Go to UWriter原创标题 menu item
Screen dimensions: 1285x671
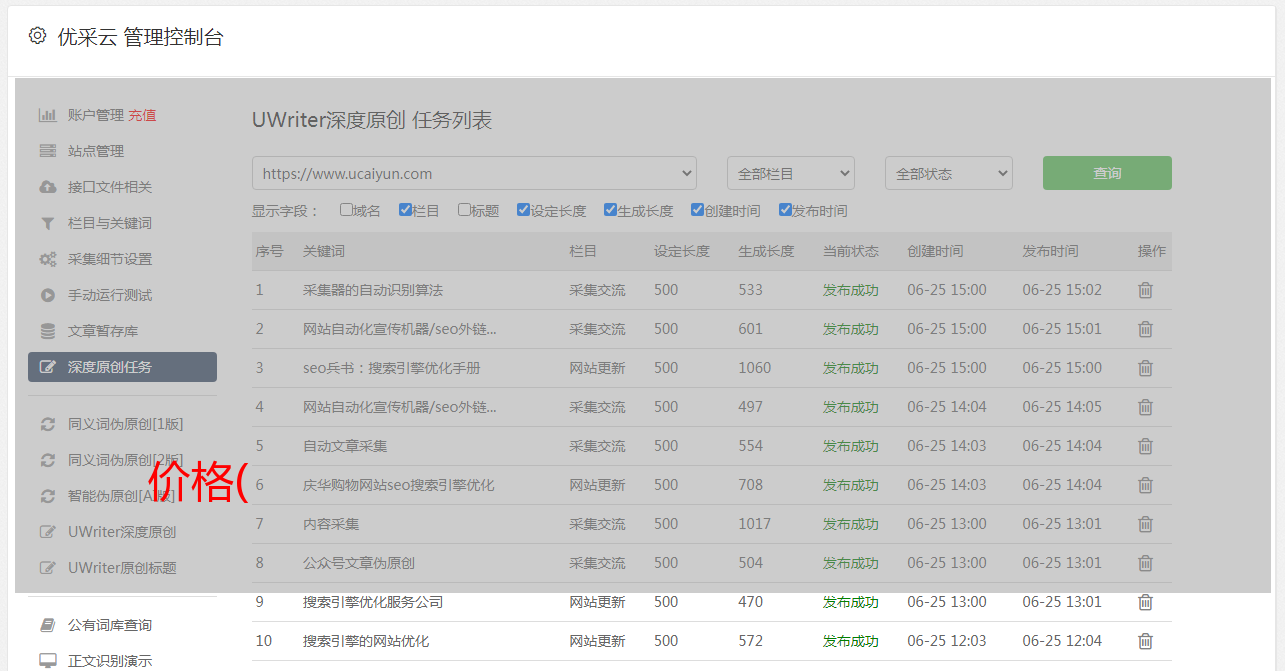122,568
